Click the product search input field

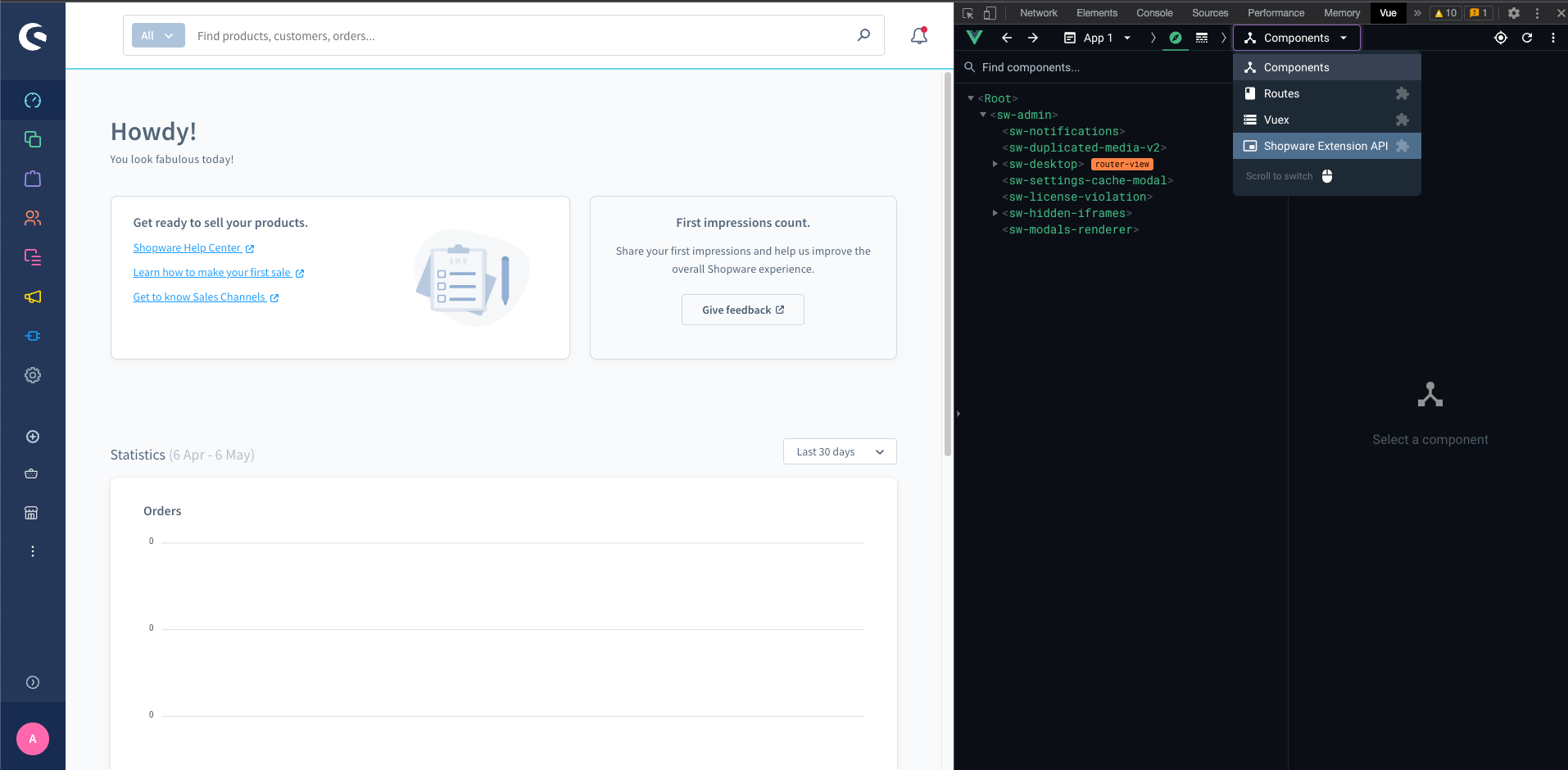tap(410, 35)
